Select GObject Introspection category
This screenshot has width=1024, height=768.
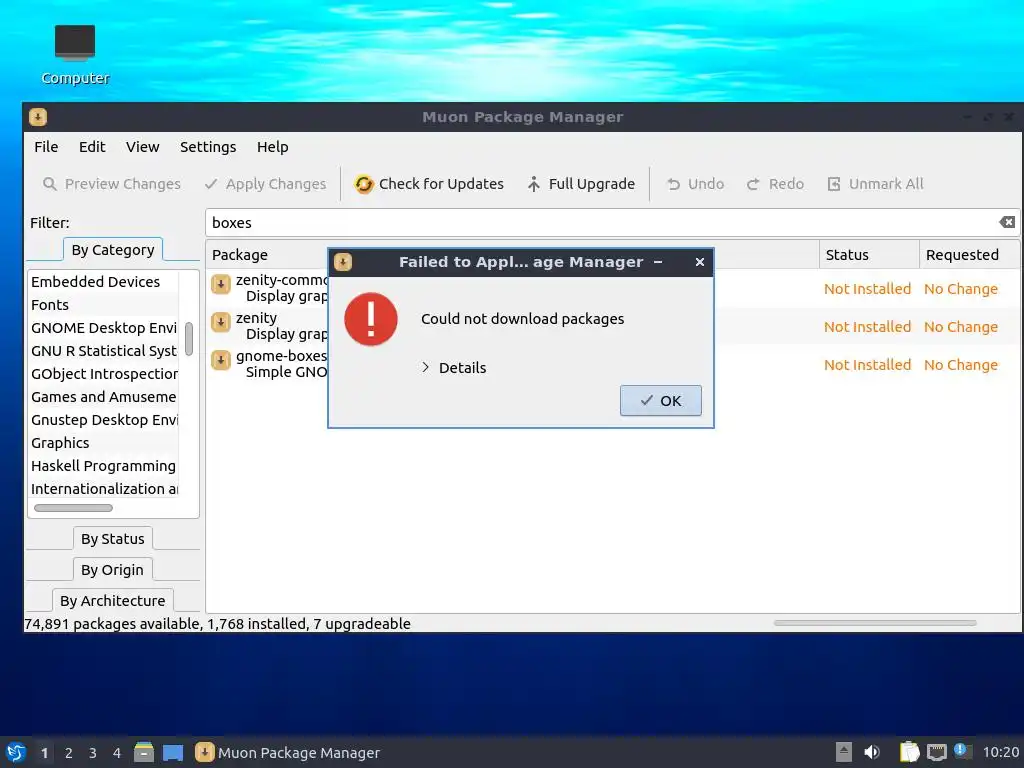point(103,374)
